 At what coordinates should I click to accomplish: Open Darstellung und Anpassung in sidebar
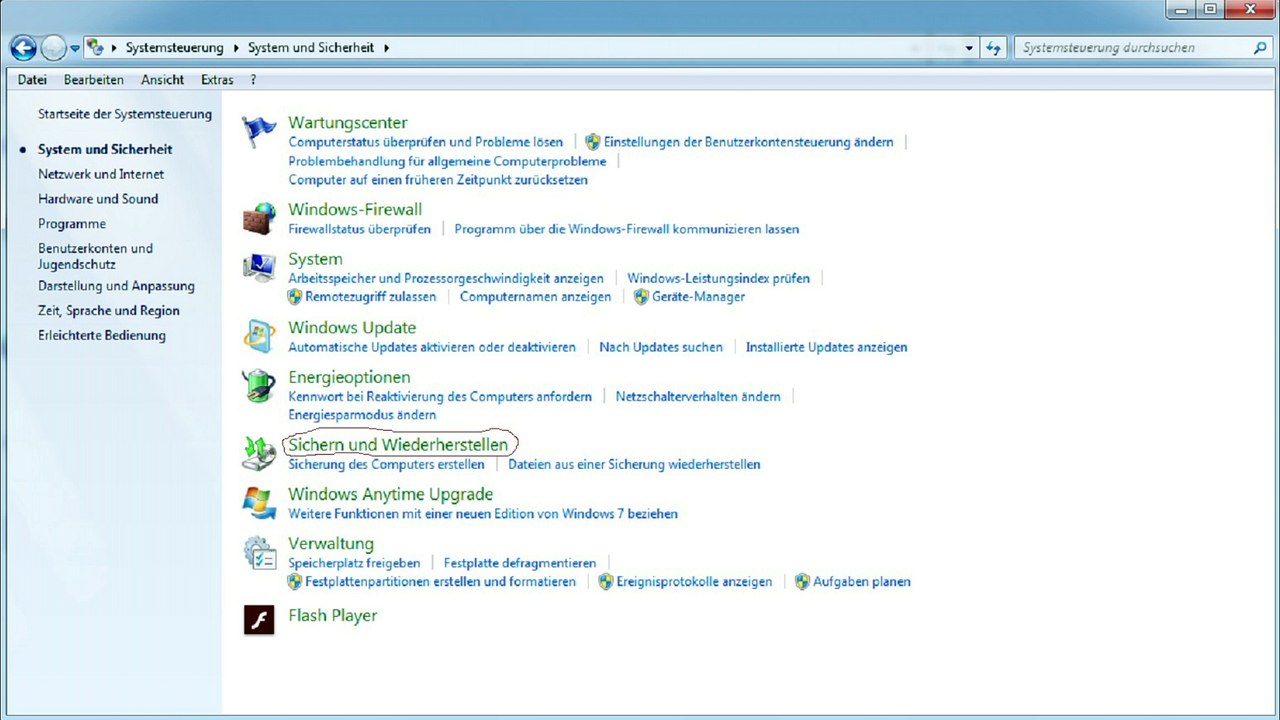(116, 286)
